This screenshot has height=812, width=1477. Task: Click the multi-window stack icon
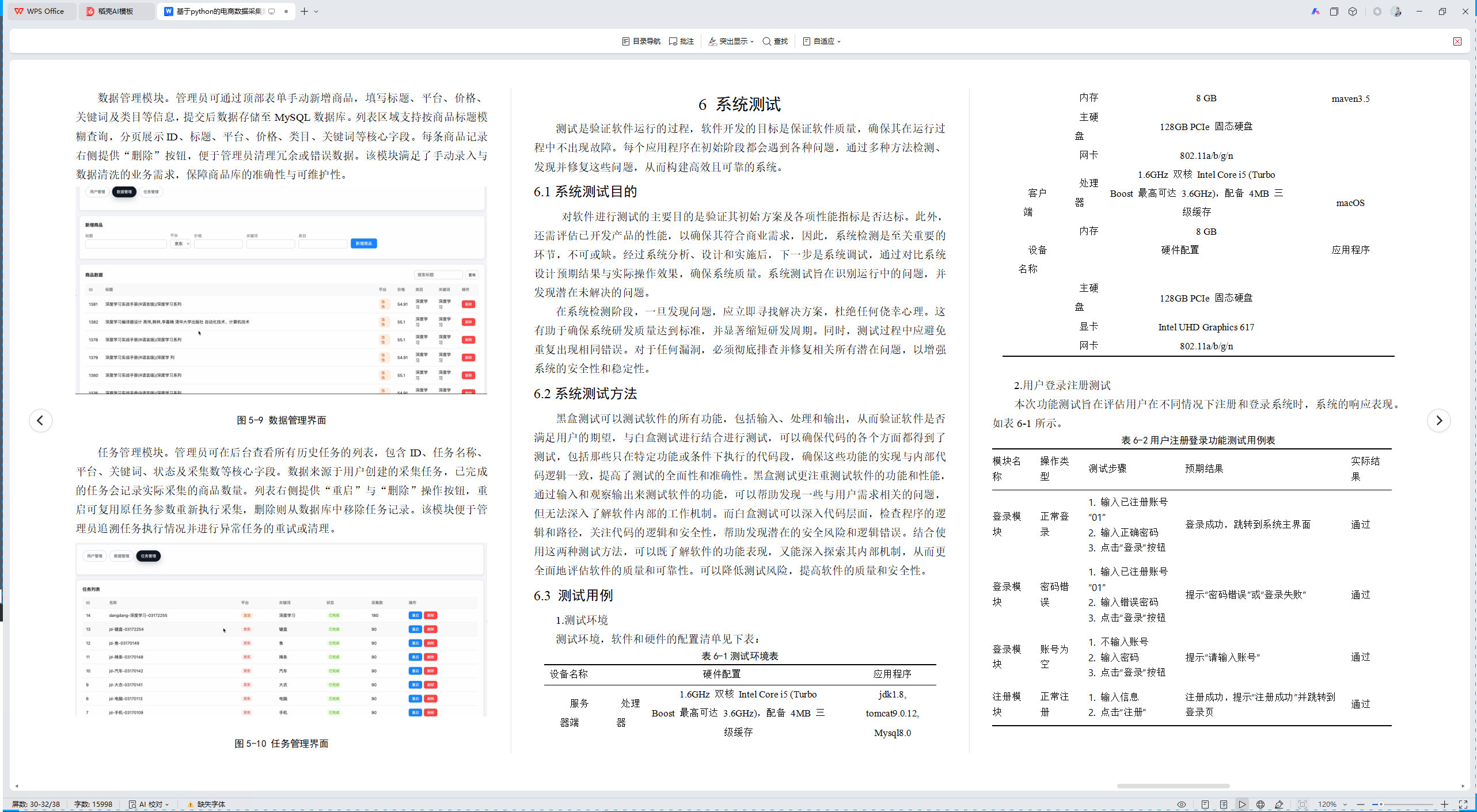click(1334, 12)
